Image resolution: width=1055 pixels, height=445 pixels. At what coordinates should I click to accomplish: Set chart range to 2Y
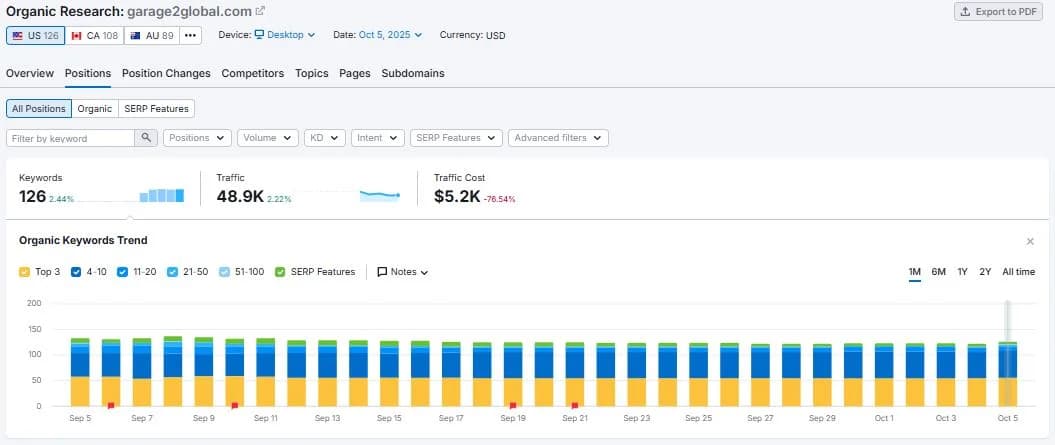coord(985,272)
